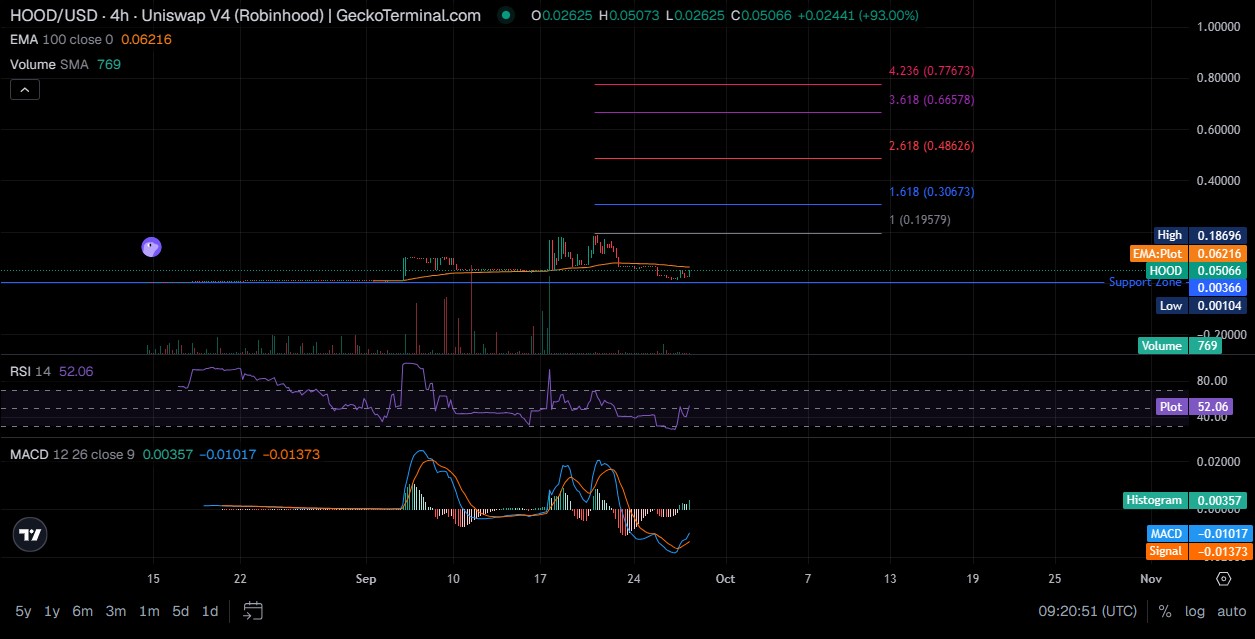Click the 1.00000 price axis value

(x=1218, y=27)
